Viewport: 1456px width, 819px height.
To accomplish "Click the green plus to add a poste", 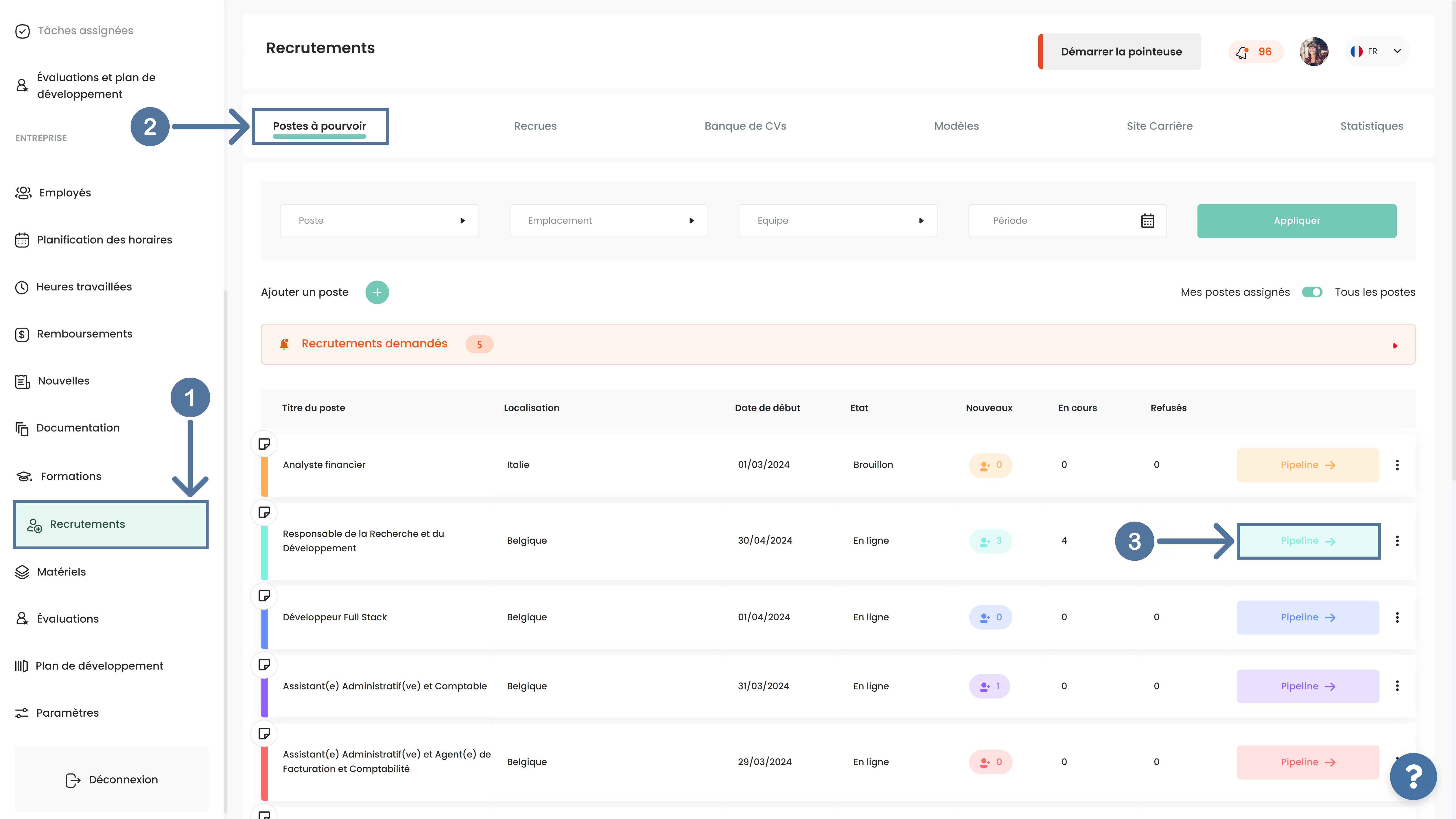I will tap(377, 292).
